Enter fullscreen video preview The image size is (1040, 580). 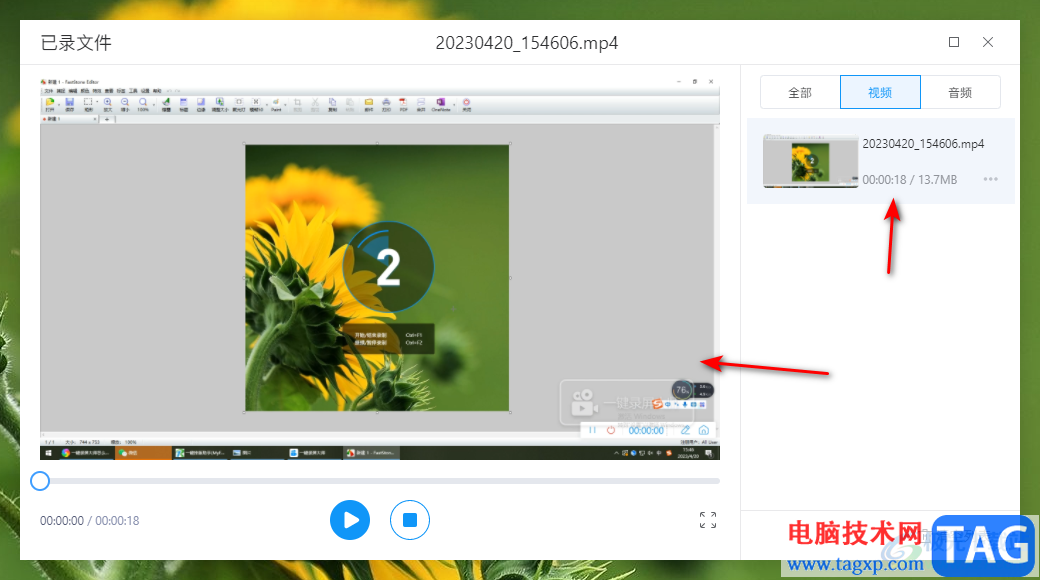click(708, 520)
